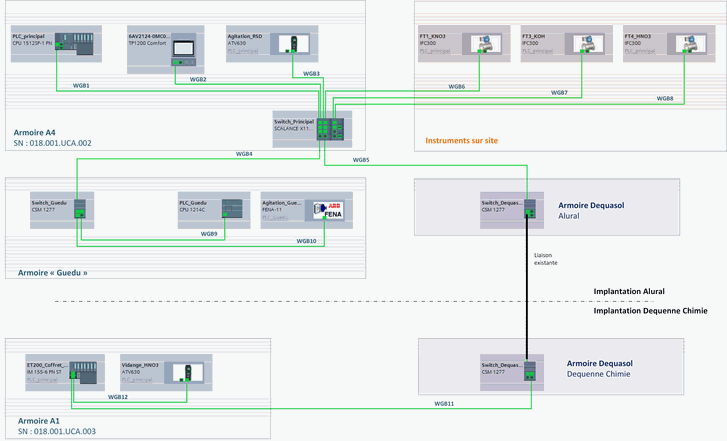Click the Implantation Alural text
This screenshot has height=441, width=727.
[x=629, y=292]
